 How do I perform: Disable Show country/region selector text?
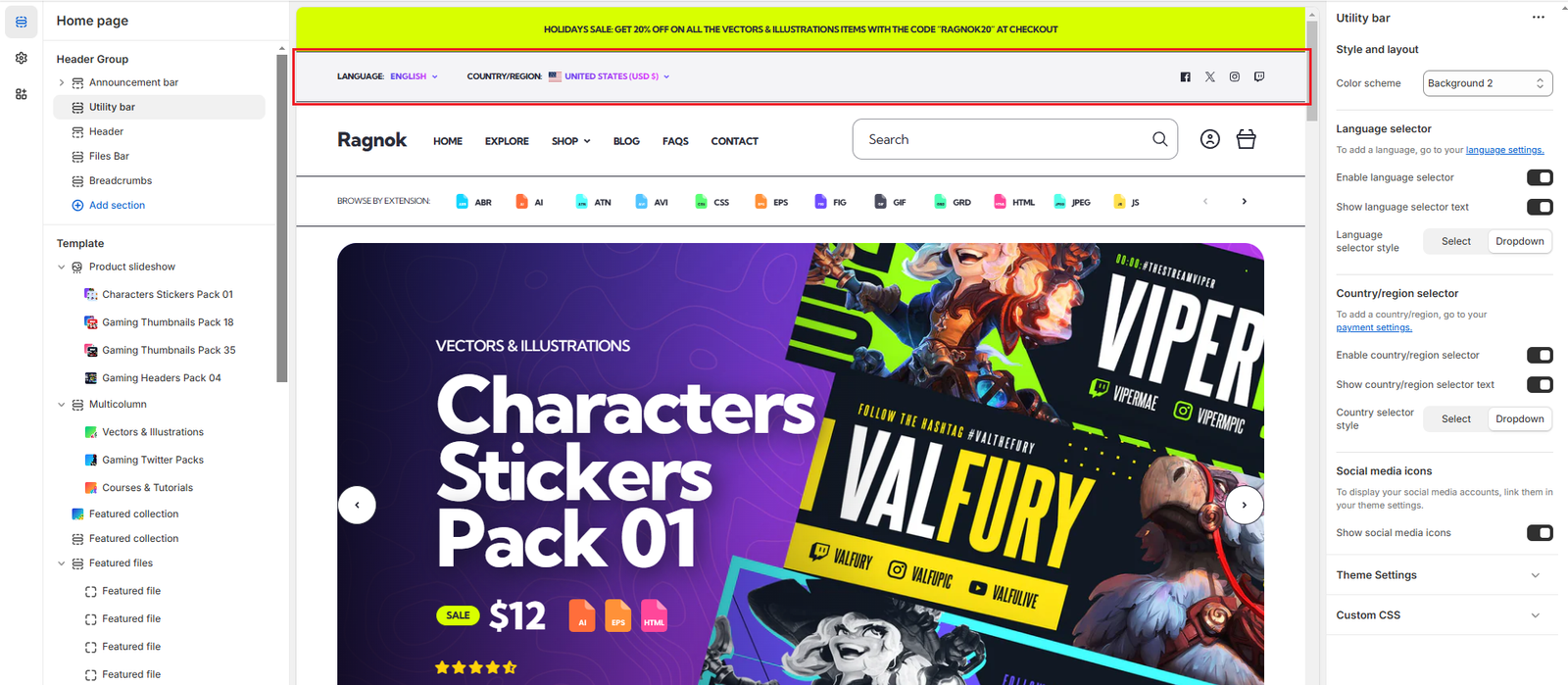[1540, 384]
